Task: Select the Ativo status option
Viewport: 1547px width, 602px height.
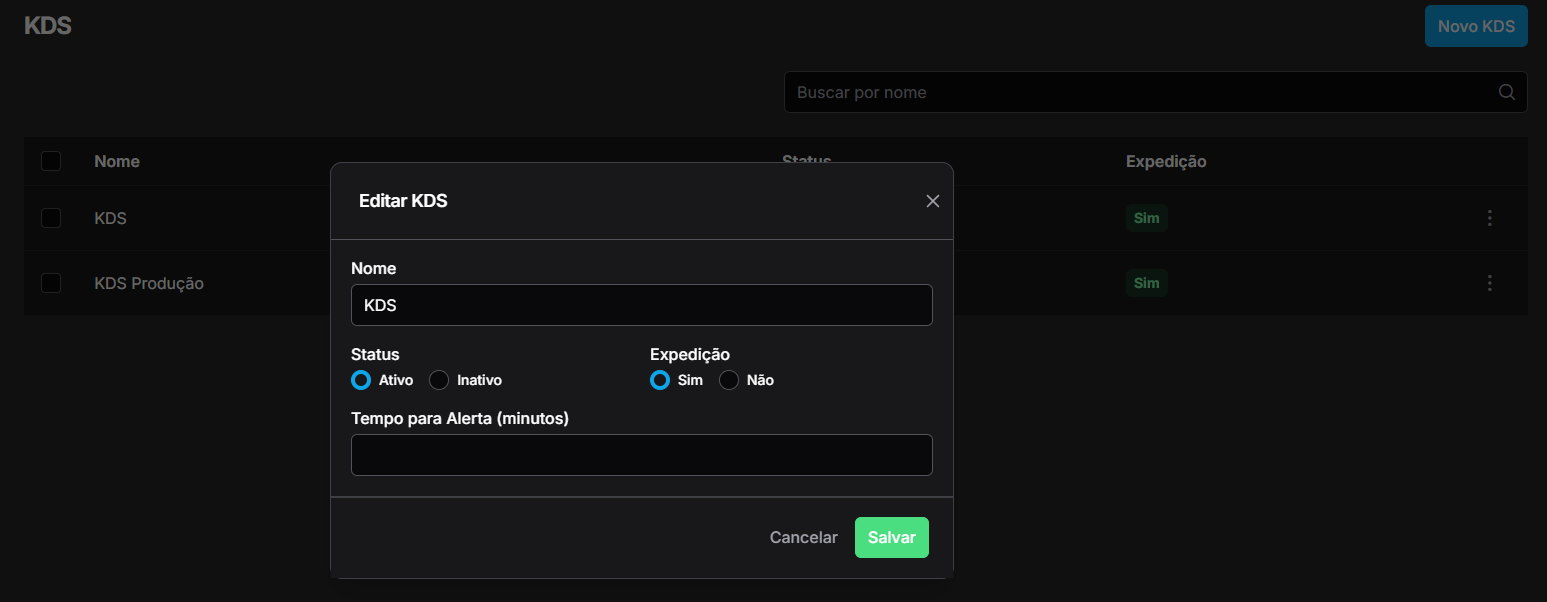Action: tap(361, 380)
